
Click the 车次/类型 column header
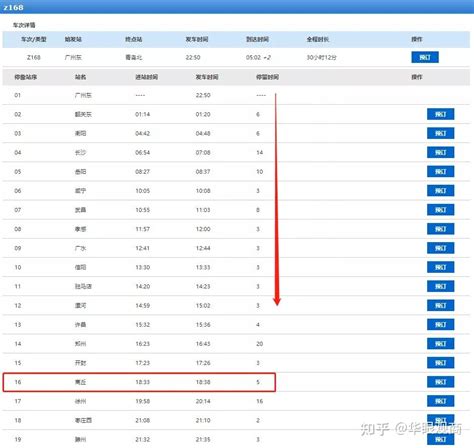[34, 39]
